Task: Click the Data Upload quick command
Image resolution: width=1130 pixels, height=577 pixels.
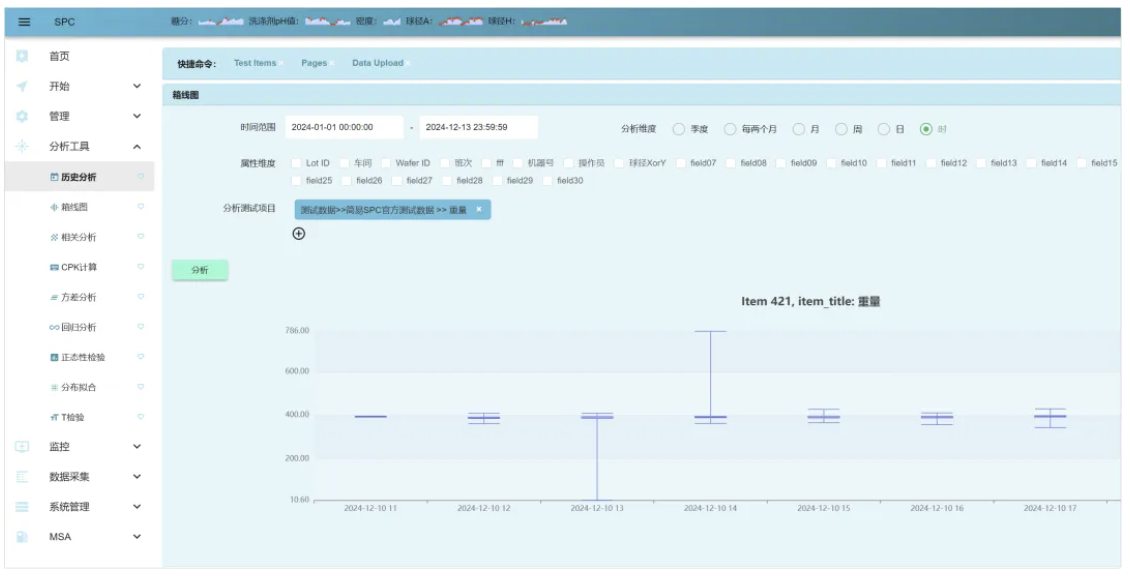Action: (378, 63)
